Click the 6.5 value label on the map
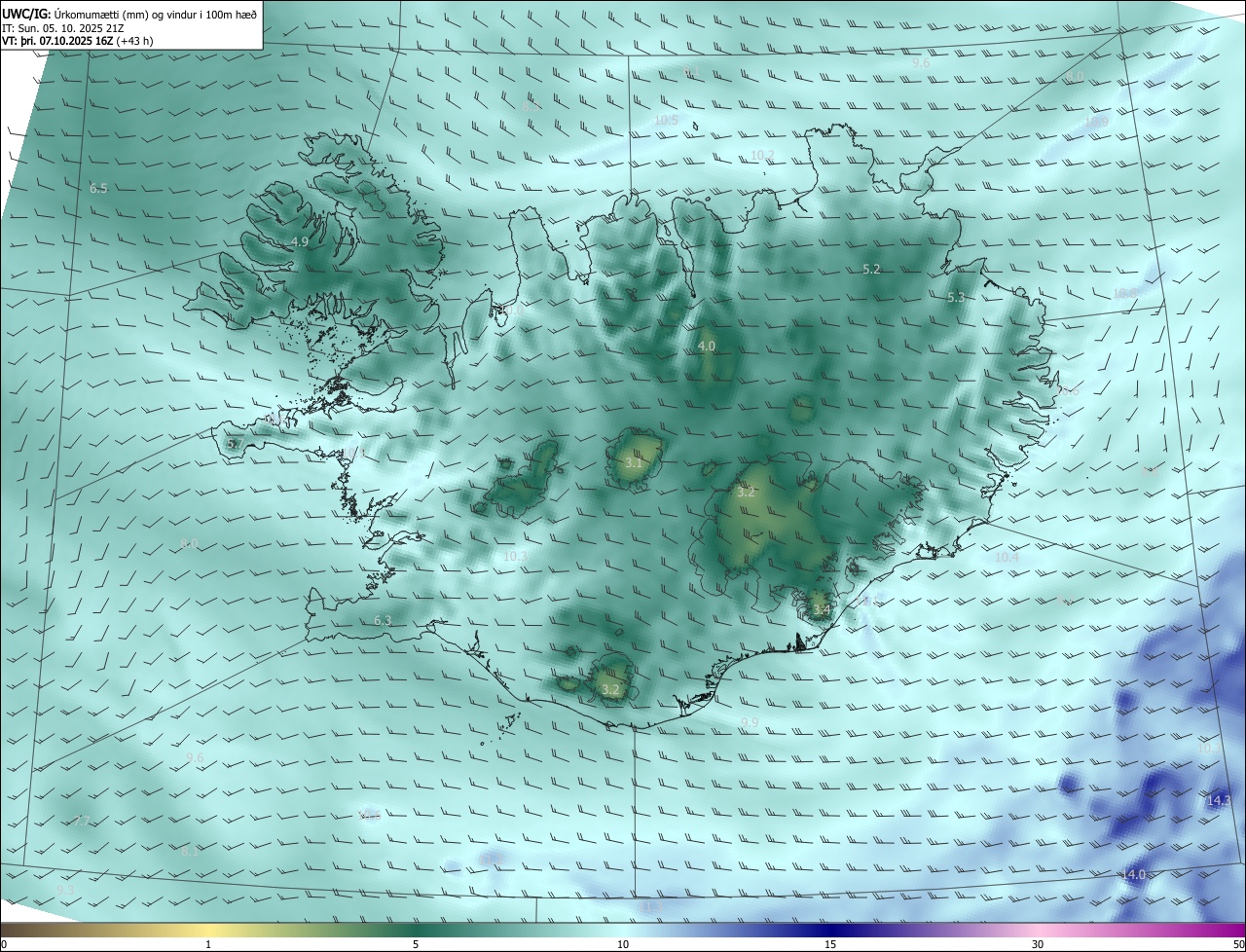 pyautogui.click(x=98, y=188)
